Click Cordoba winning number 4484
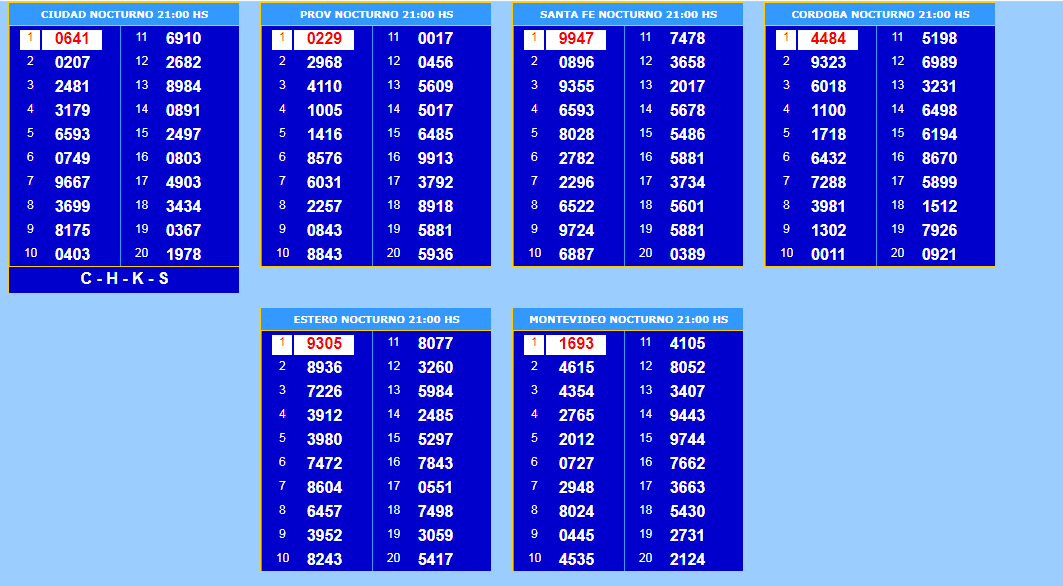1063x586 pixels. coord(828,39)
